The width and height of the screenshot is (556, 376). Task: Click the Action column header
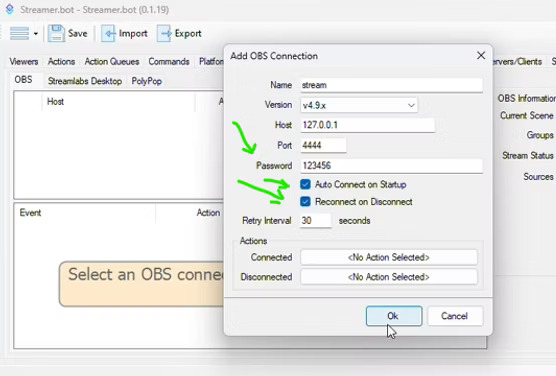208,212
